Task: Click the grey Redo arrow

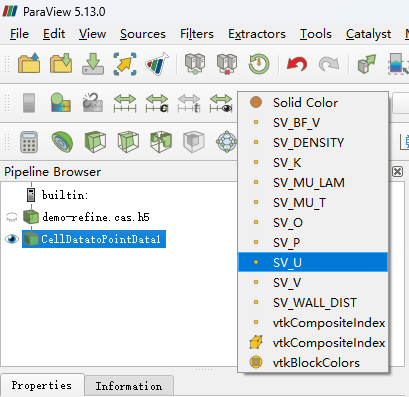Action: point(329,63)
